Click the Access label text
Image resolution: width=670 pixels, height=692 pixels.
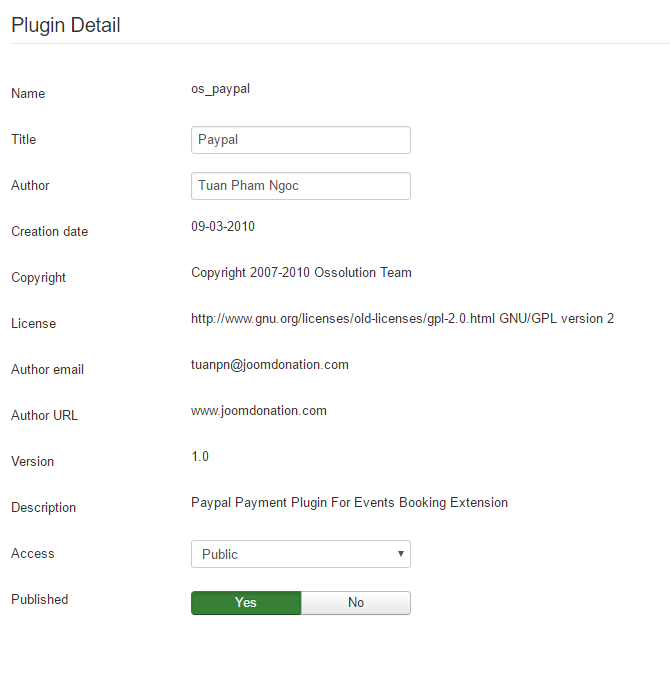pos(33,554)
